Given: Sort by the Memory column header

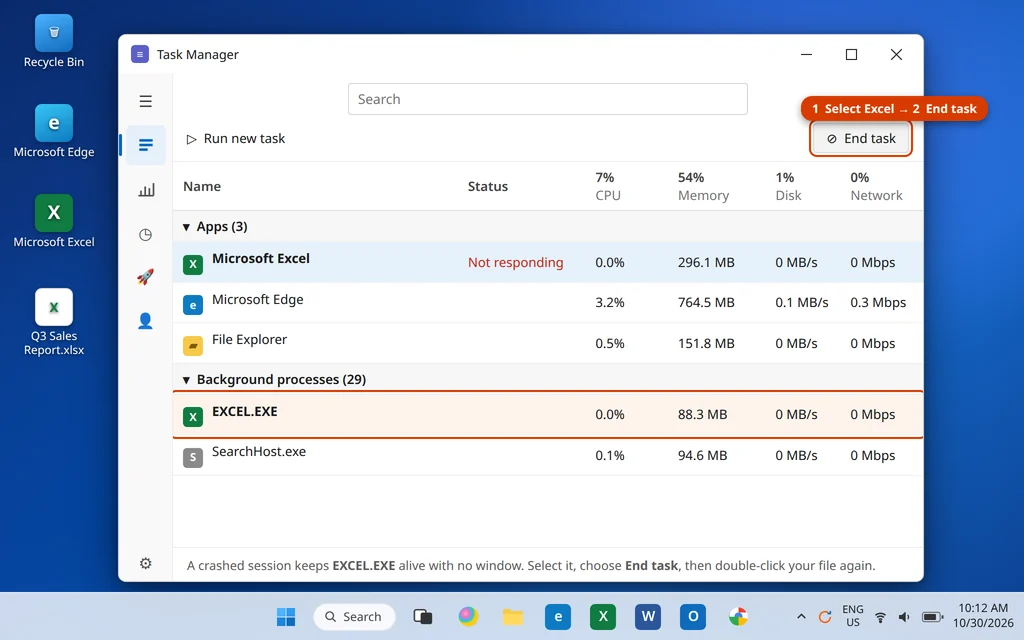Looking at the screenshot, I should coord(703,187).
